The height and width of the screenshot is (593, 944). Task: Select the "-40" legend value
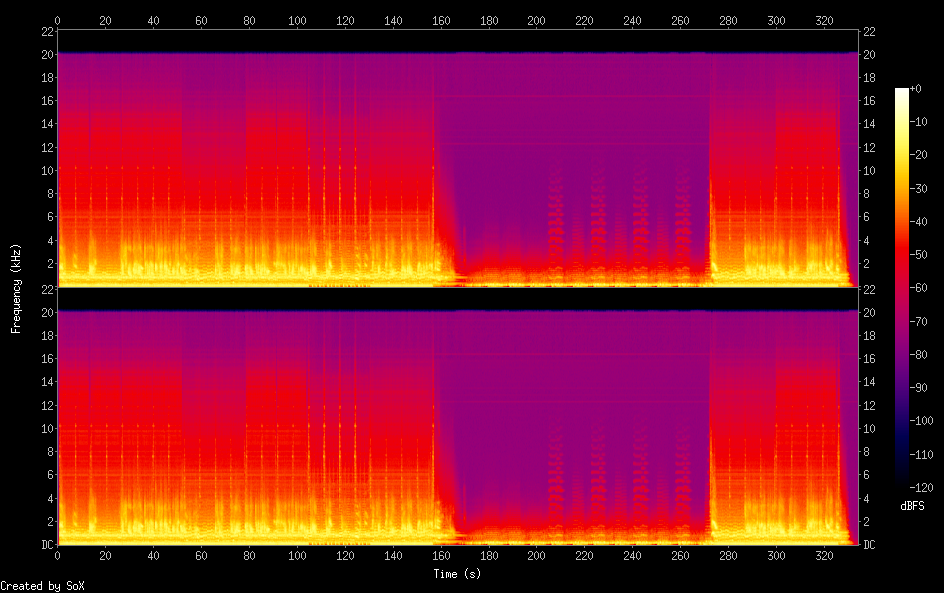[918, 222]
